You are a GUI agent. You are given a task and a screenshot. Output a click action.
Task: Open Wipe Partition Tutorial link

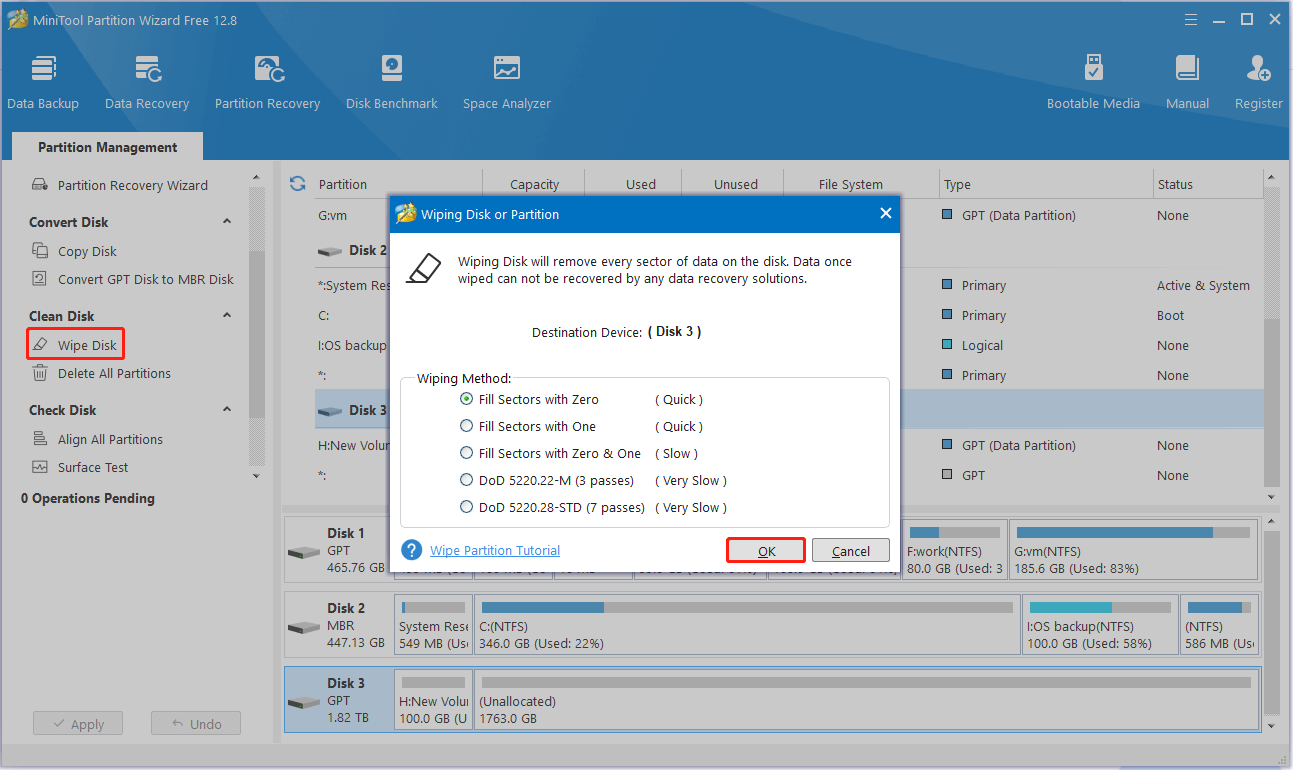pos(495,550)
